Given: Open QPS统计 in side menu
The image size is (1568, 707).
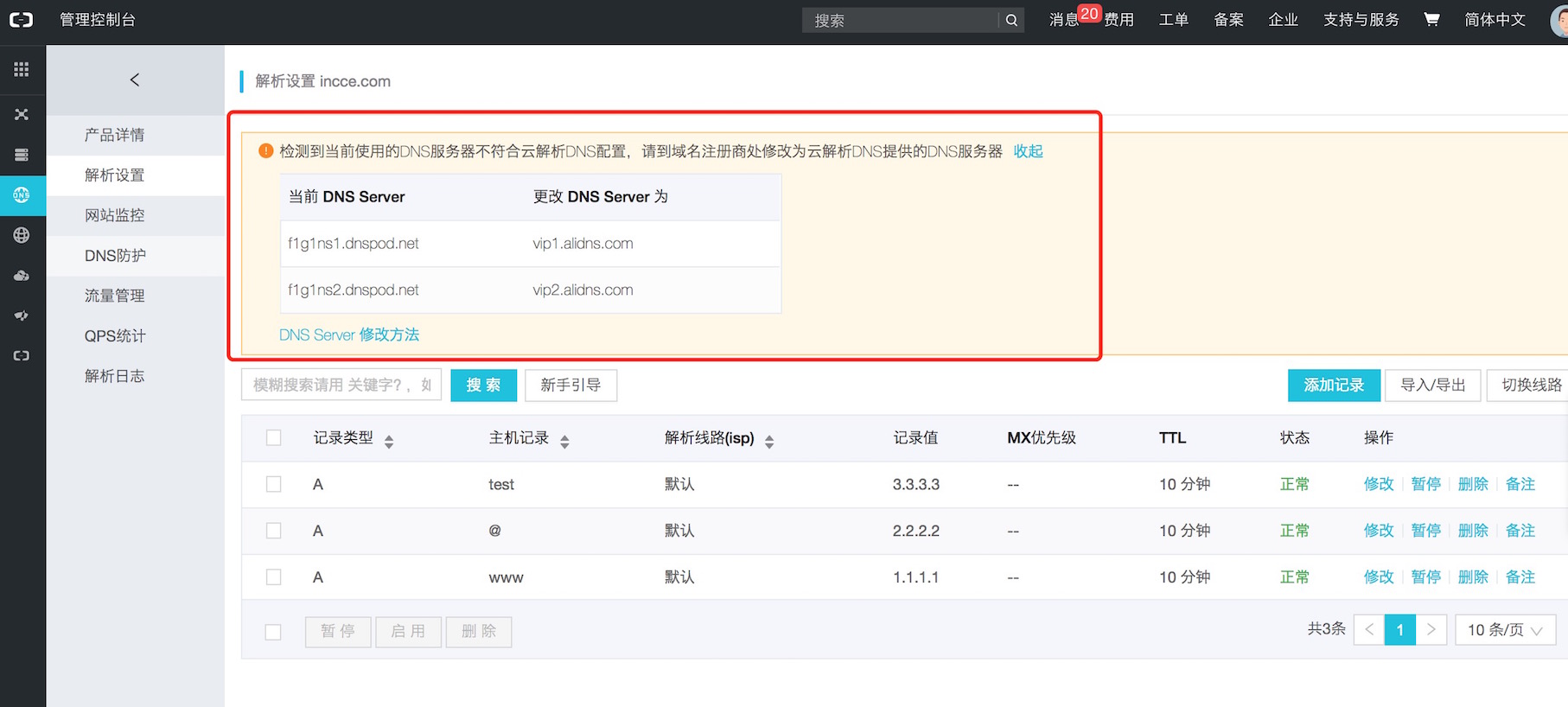Looking at the screenshot, I should click(136, 336).
